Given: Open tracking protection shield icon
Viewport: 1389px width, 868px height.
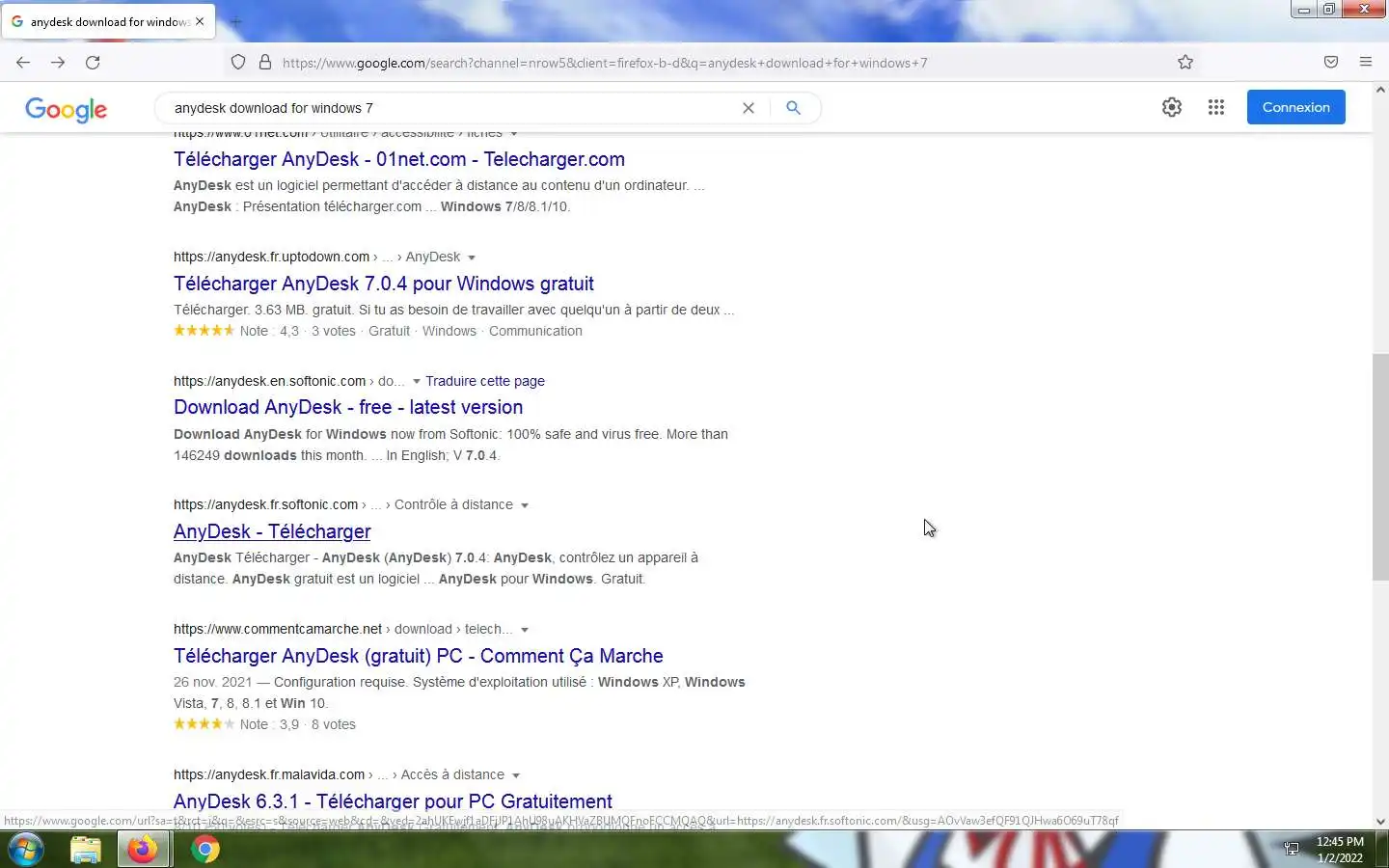Looking at the screenshot, I should [238, 63].
